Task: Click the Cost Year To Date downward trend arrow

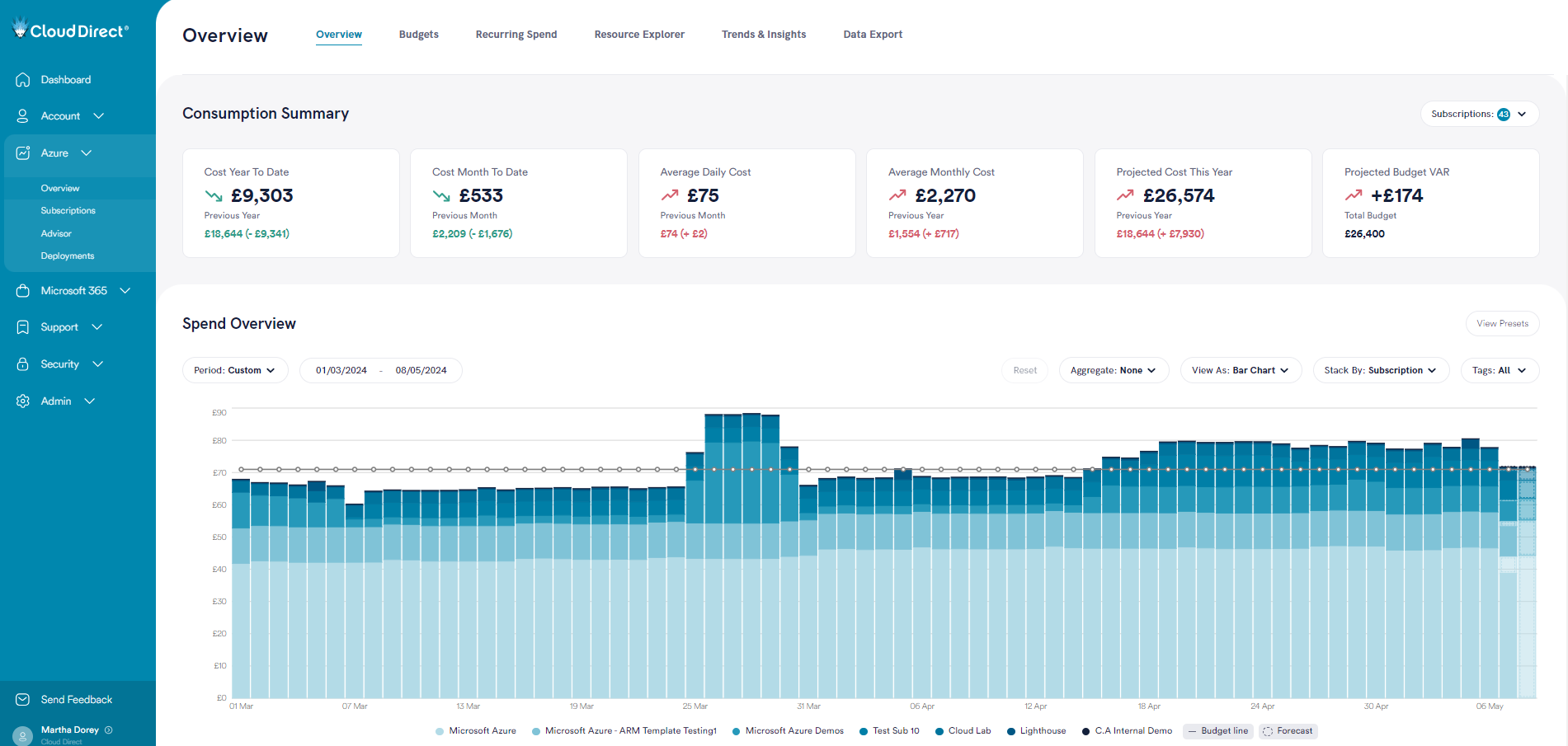Action: point(214,196)
